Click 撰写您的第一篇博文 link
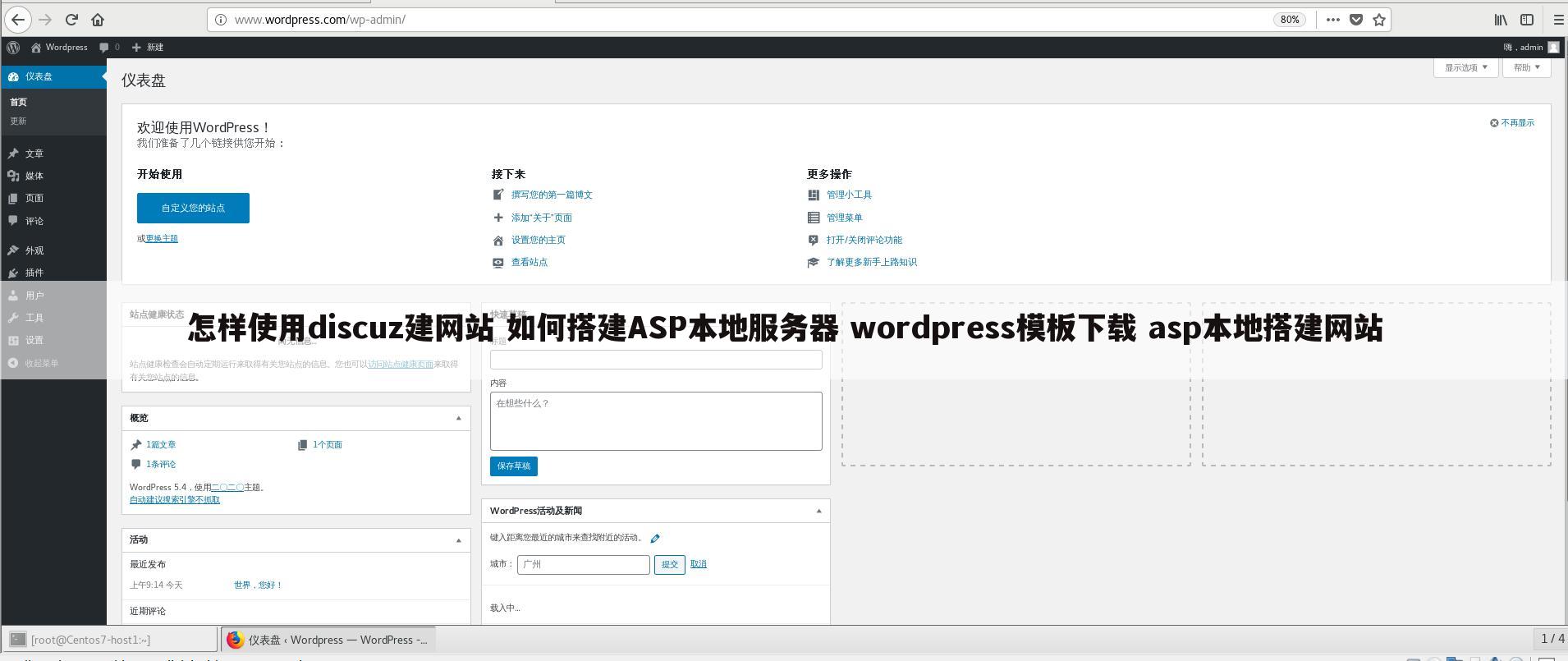 point(552,195)
